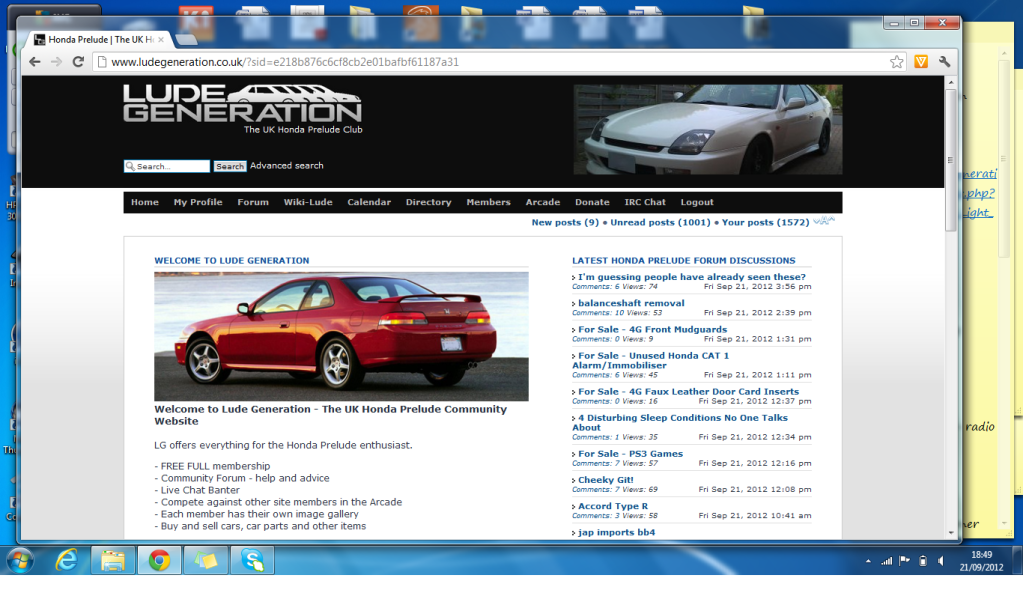Open the Accord Type R thread
The width and height of the screenshot is (1023, 599).
click(613, 506)
